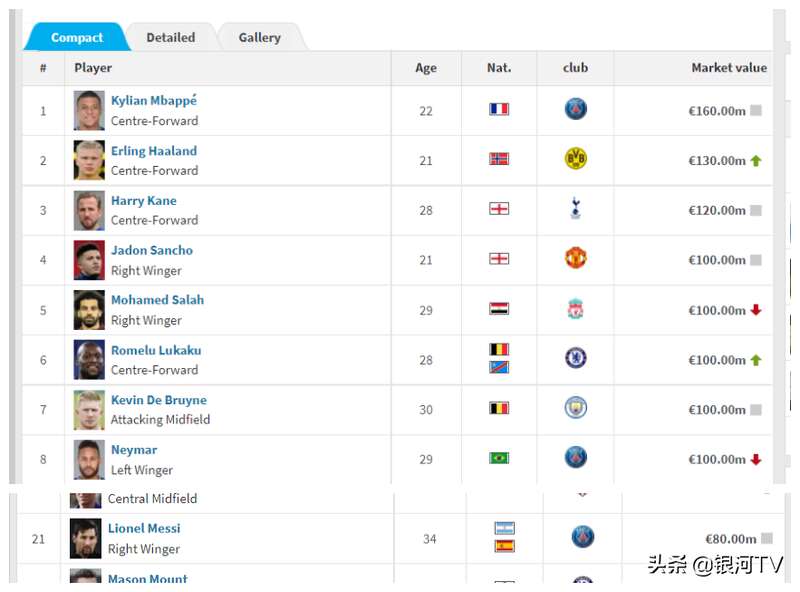Click the Manchester City club crest
The height and width of the screenshot is (592, 800).
[576, 408]
